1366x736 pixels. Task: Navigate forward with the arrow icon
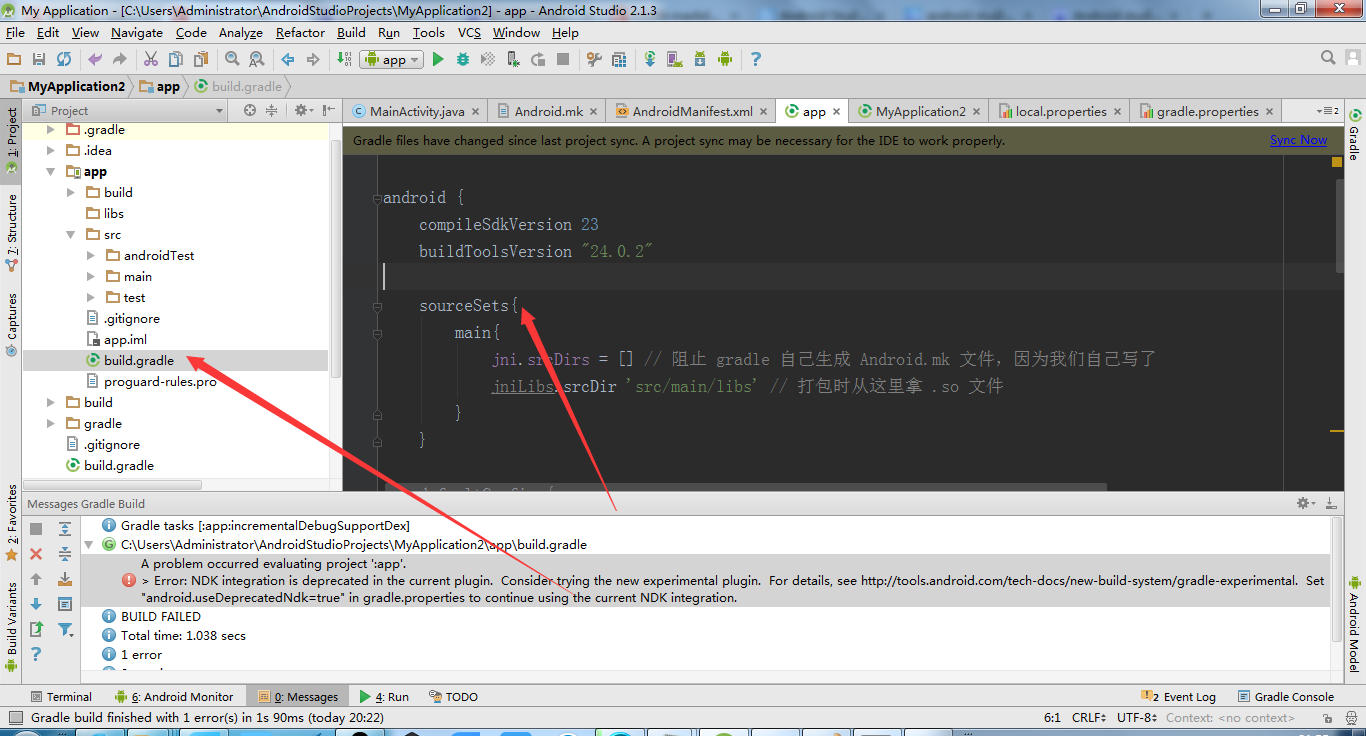313,60
